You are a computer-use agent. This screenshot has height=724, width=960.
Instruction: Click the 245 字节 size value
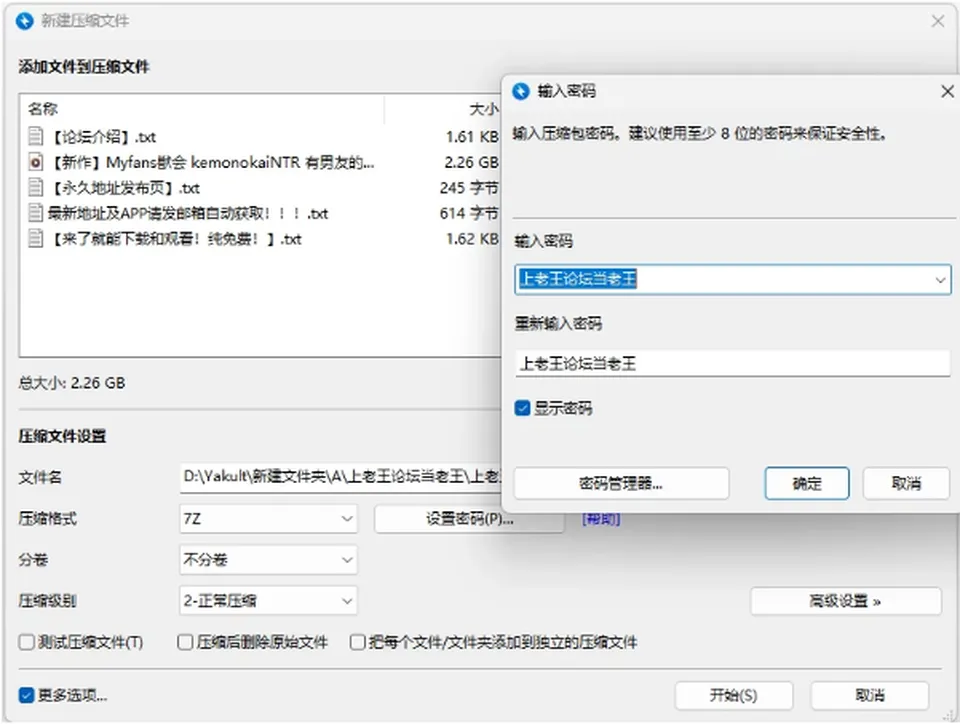tap(469, 188)
